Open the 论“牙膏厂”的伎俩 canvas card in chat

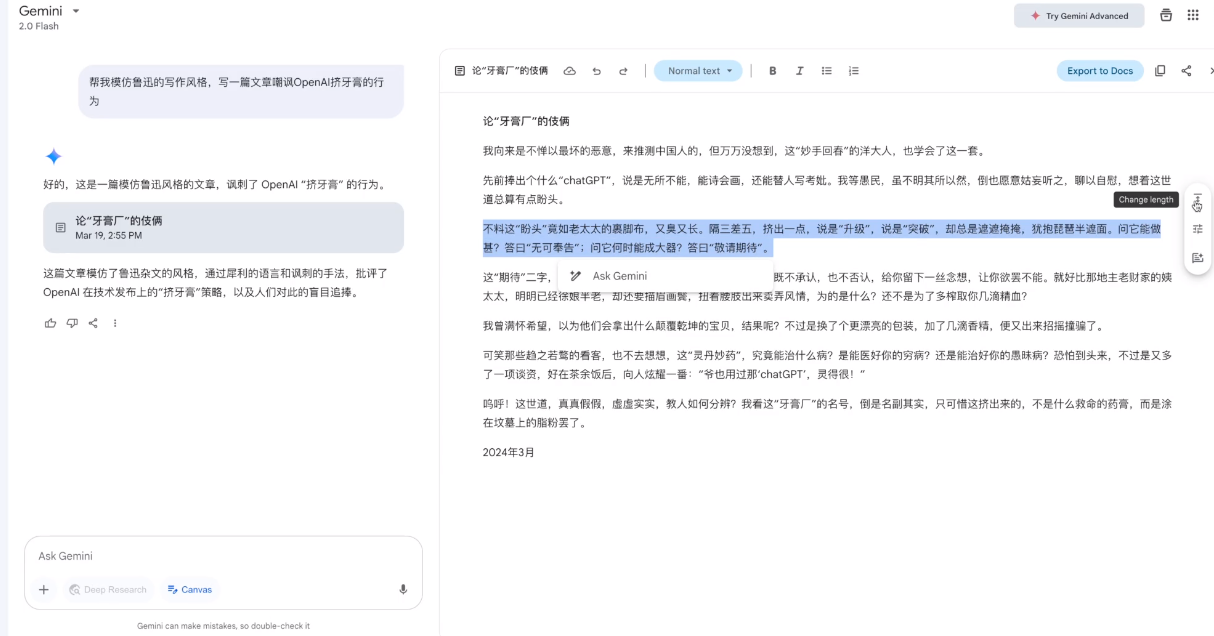coord(223,228)
